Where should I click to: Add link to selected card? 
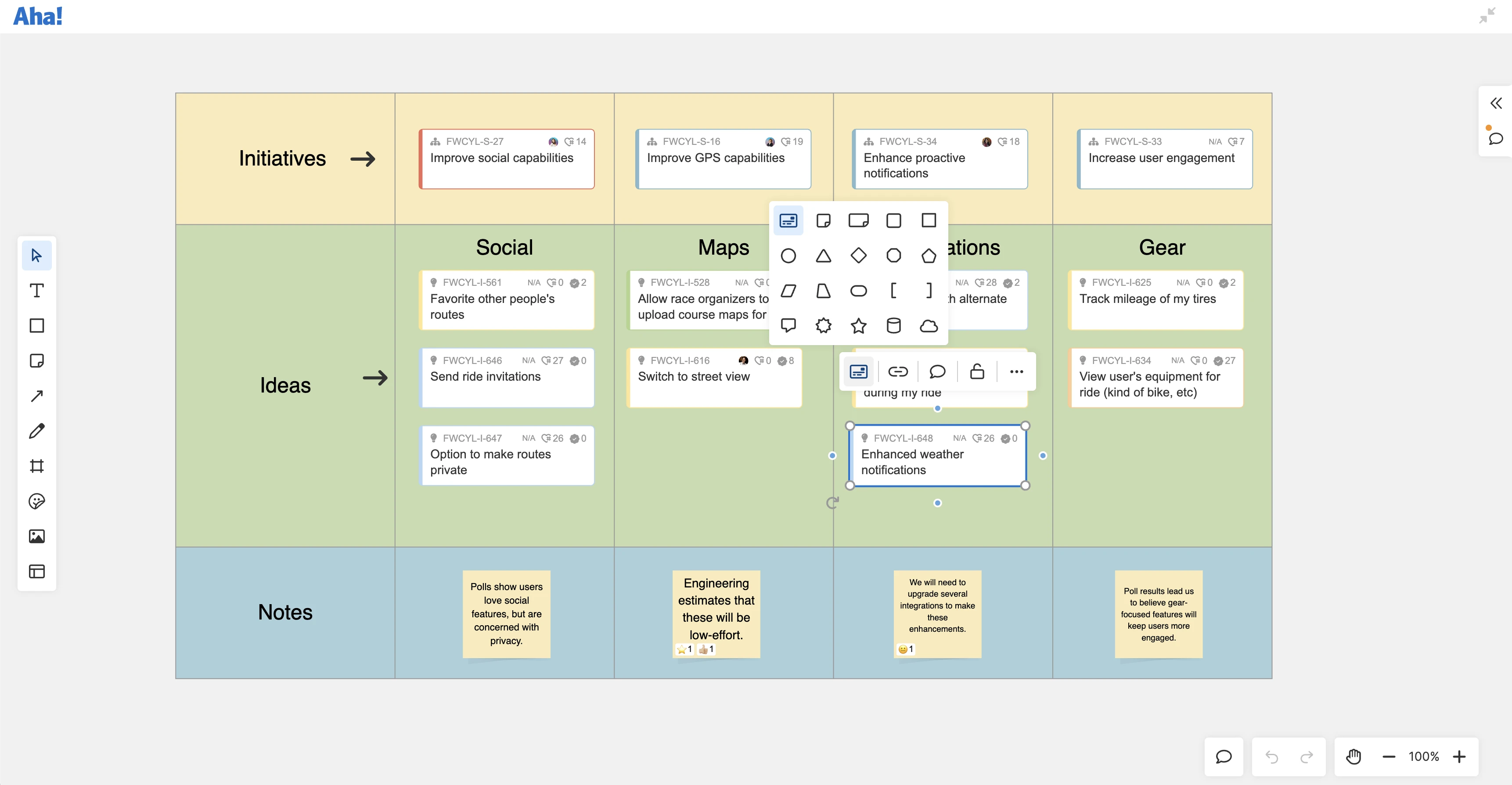tap(897, 372)
